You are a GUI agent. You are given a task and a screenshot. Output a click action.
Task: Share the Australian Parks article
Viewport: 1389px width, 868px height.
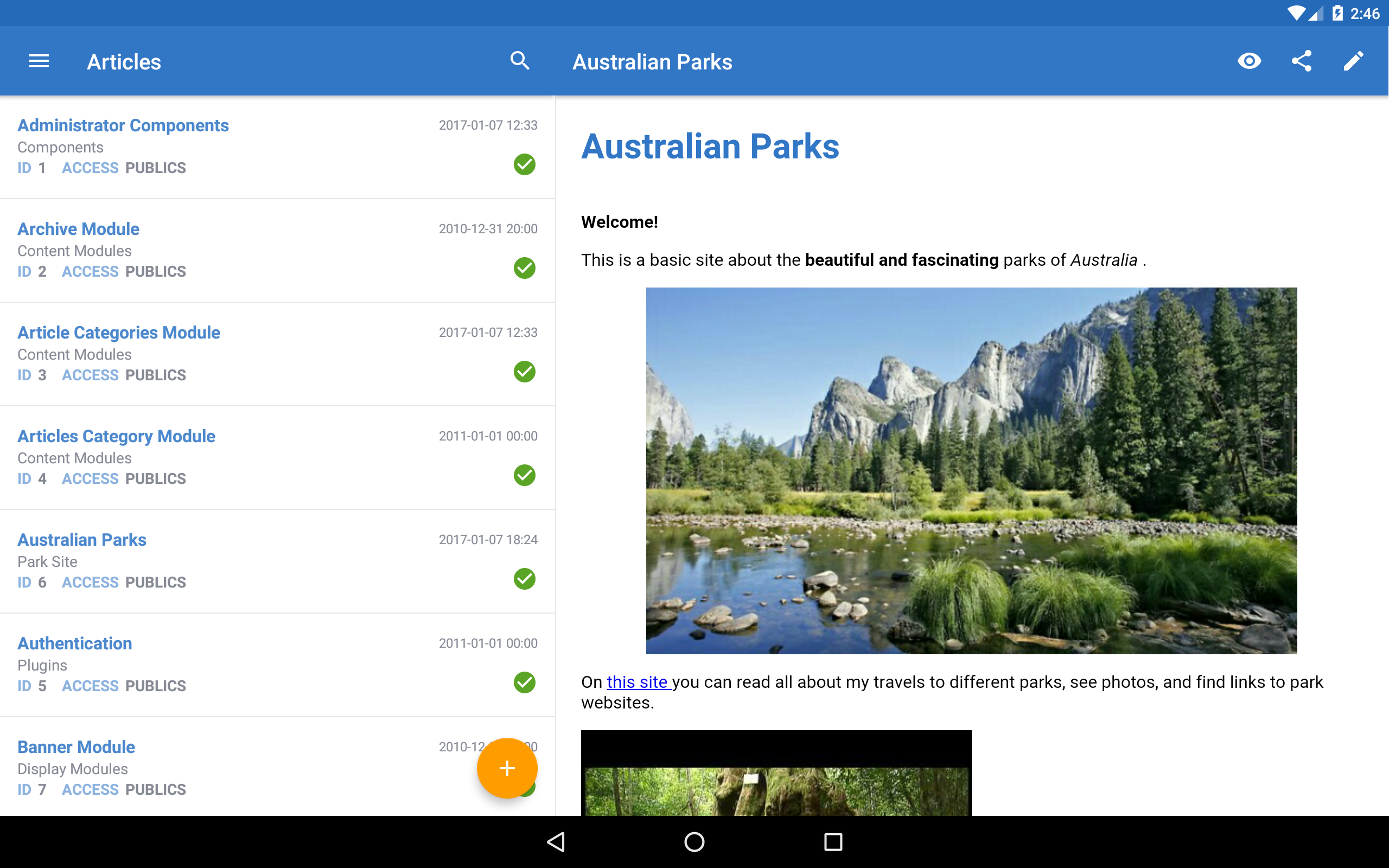pyautogui.click(x=1301, y=61)
